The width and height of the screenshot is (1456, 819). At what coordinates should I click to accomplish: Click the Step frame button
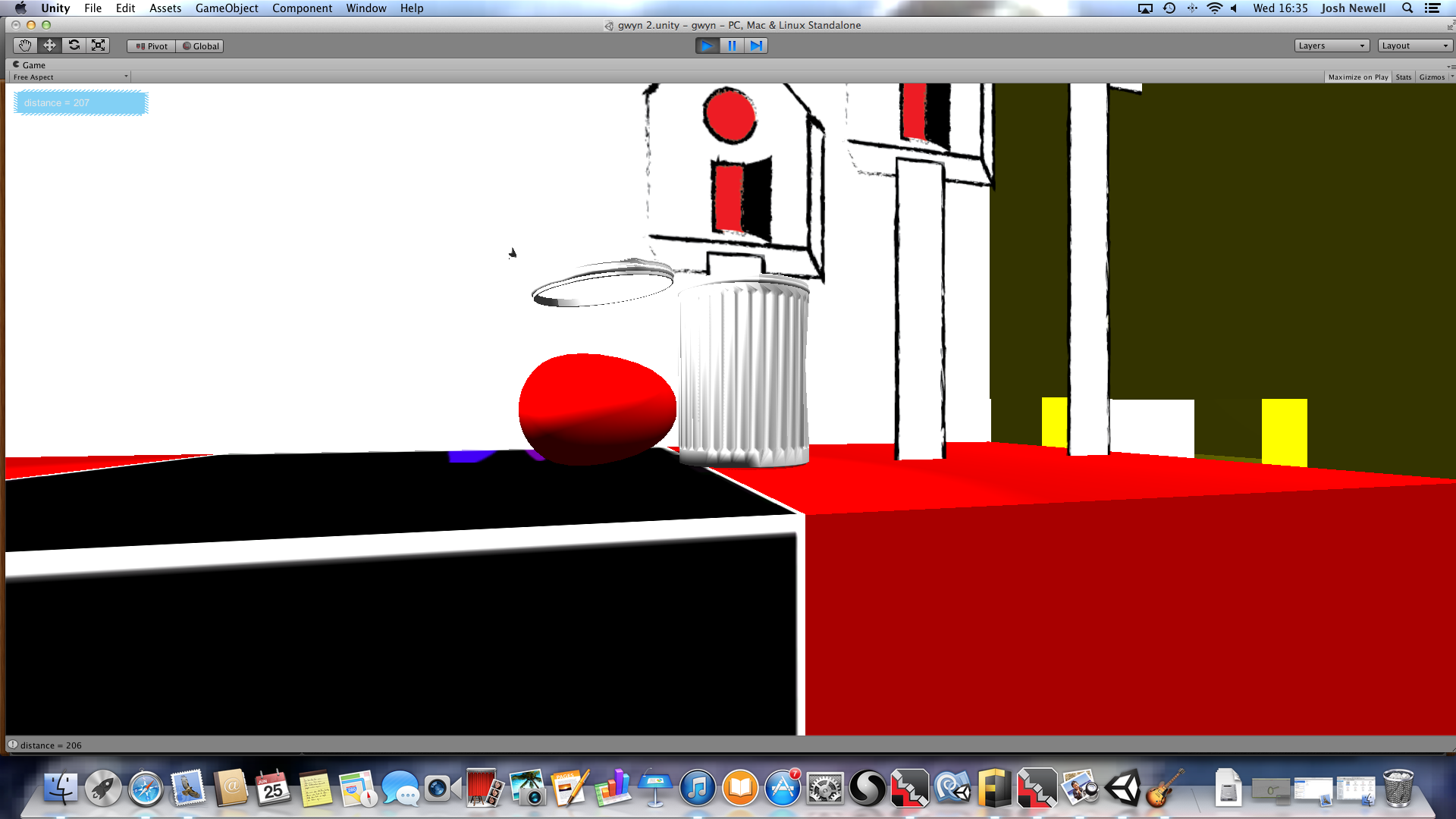point(756,45)
